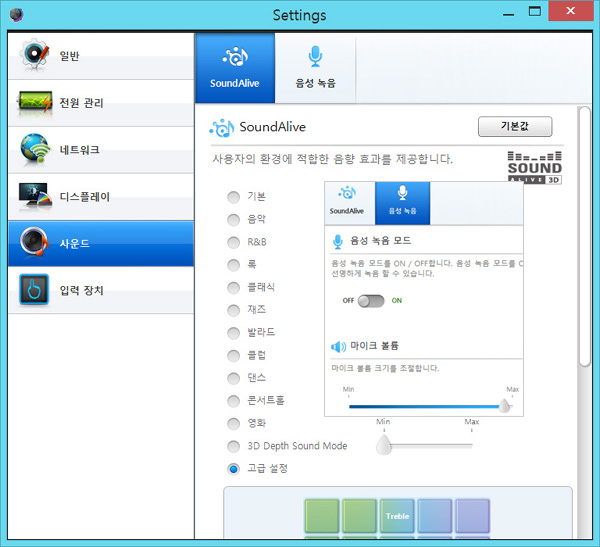This screenshot has width=600, height=547.
Task: Open the 입력 장치 touch icon
Action: coord(34,289)
